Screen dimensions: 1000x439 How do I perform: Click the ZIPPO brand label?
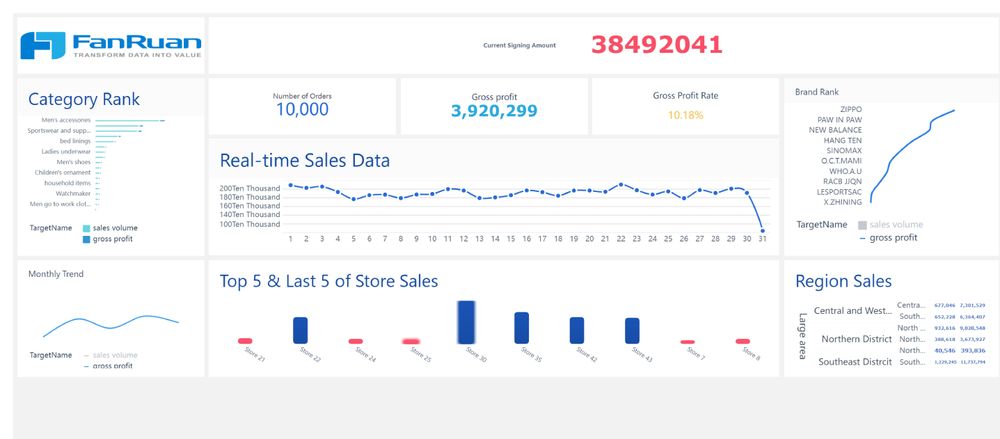click(850, 108)
